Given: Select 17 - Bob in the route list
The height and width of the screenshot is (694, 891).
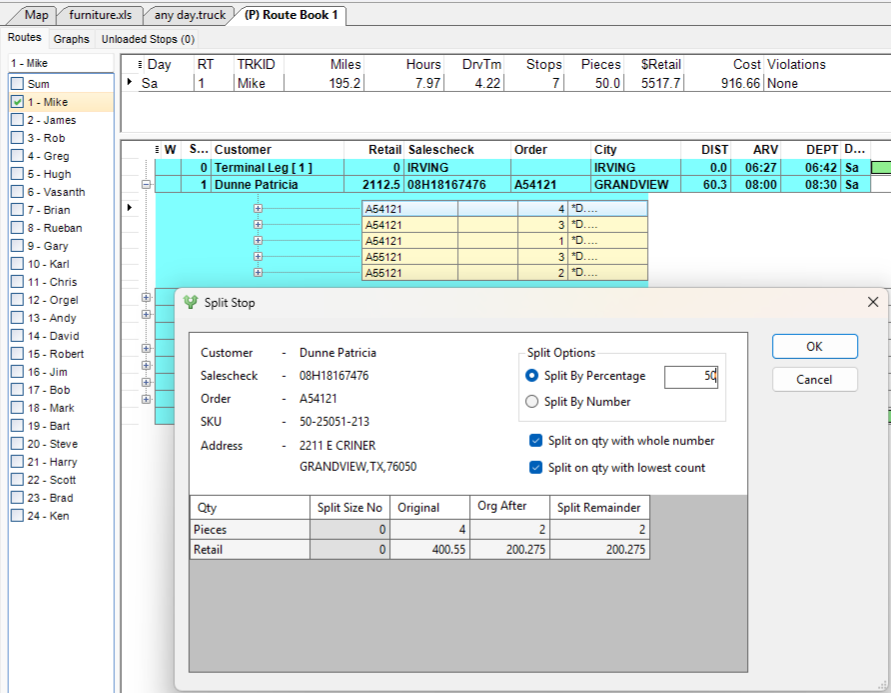Looking at the screenshot, I should coord(49,390).
